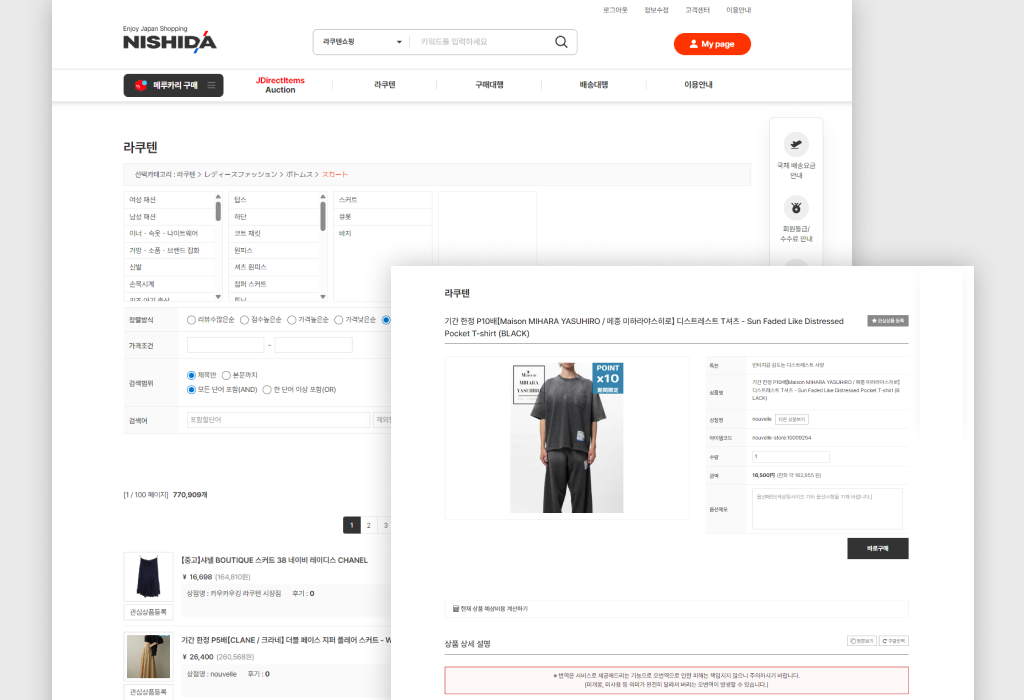Click the calculator icon for 예상비용 계산하기
The image size is (1024, 700).
click(x=456, y=608)
